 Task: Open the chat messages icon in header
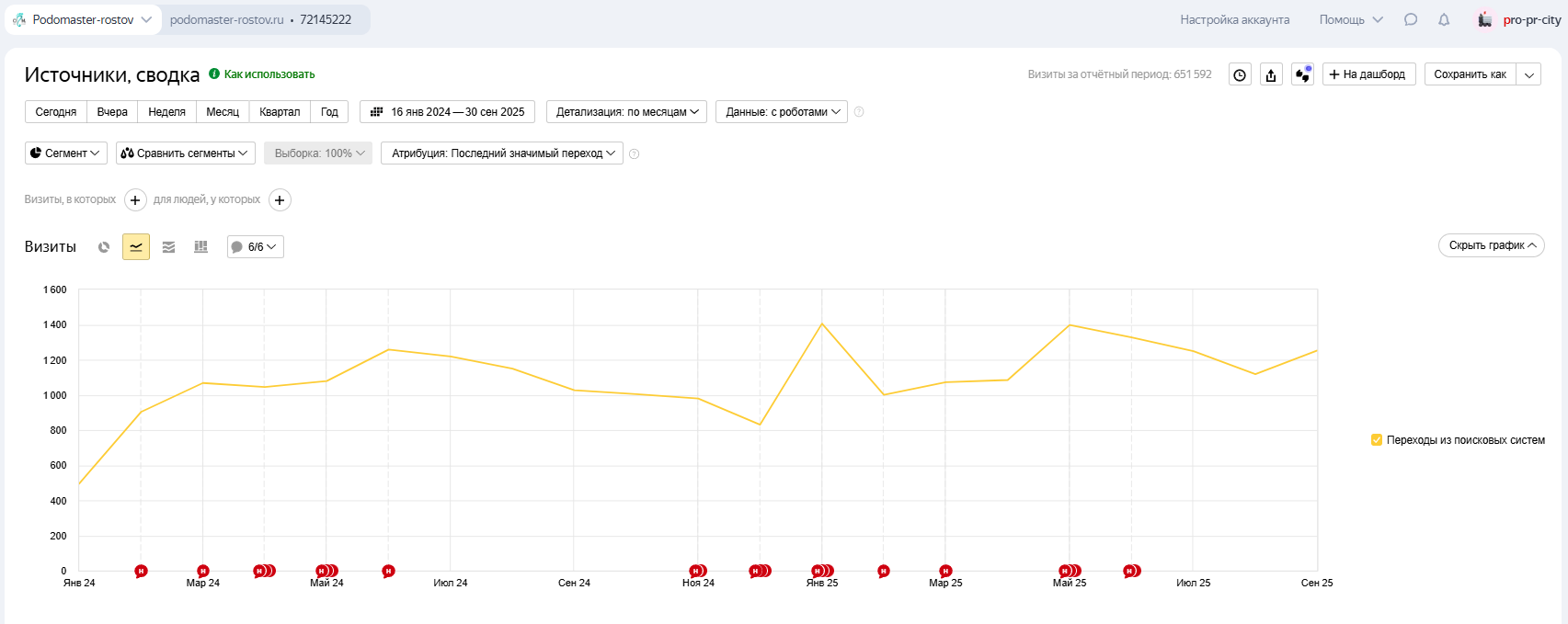click(1411, 19)
